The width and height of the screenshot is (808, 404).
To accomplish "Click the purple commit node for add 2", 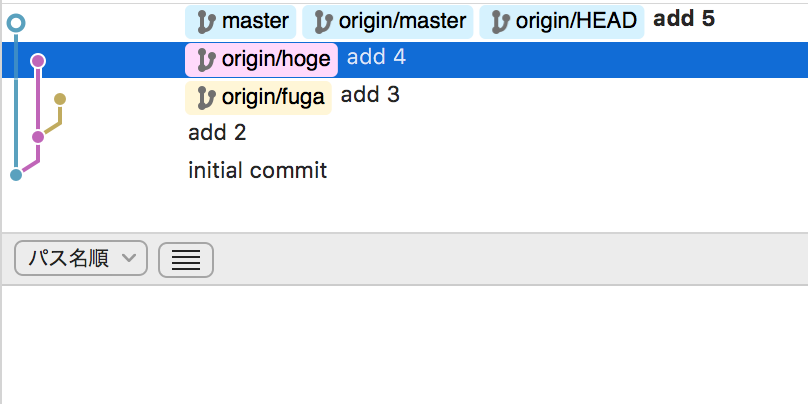I will tap(38, 137).
